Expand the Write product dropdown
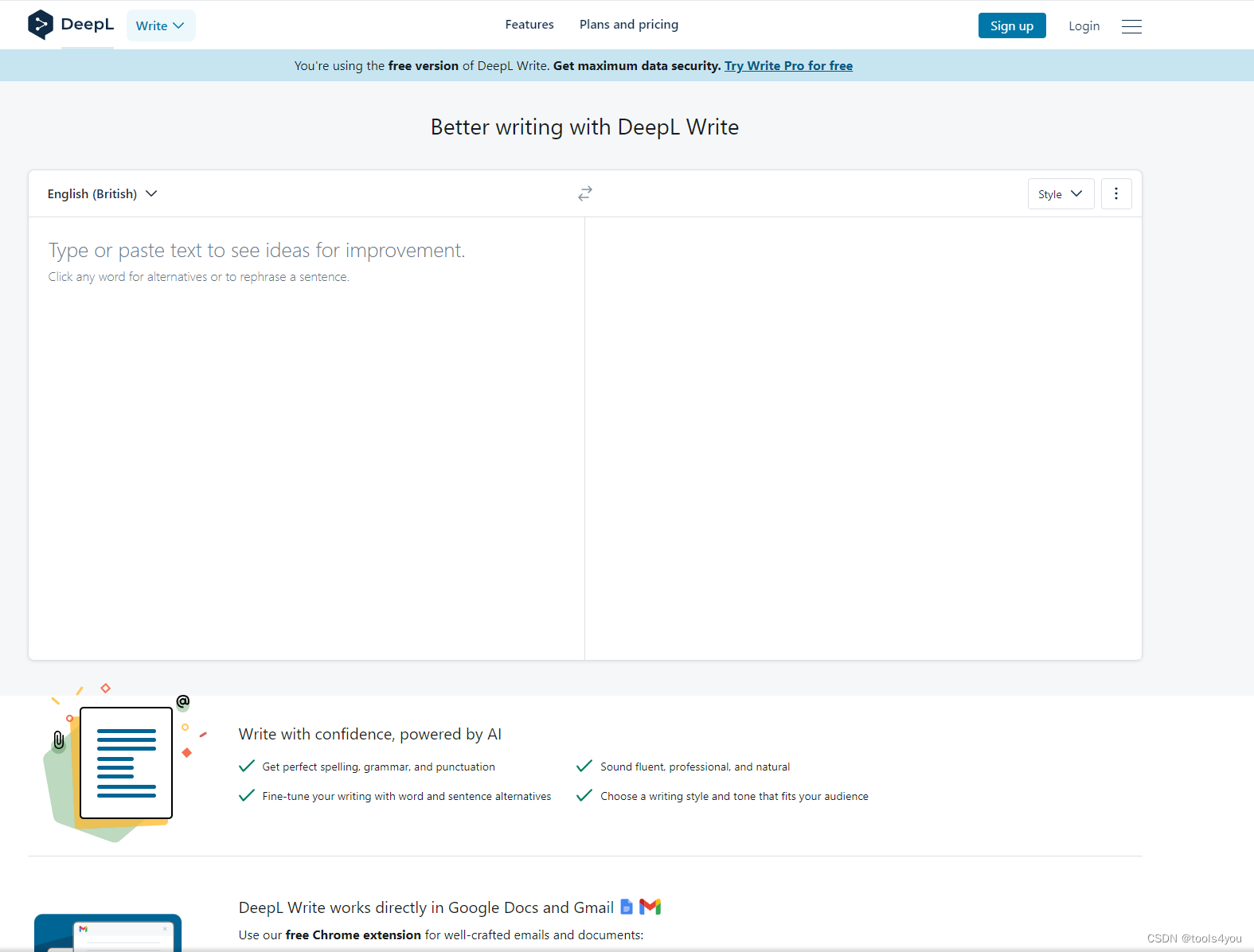The height and width of the screenshot is (952, 1254). click(x=161, y=25)
